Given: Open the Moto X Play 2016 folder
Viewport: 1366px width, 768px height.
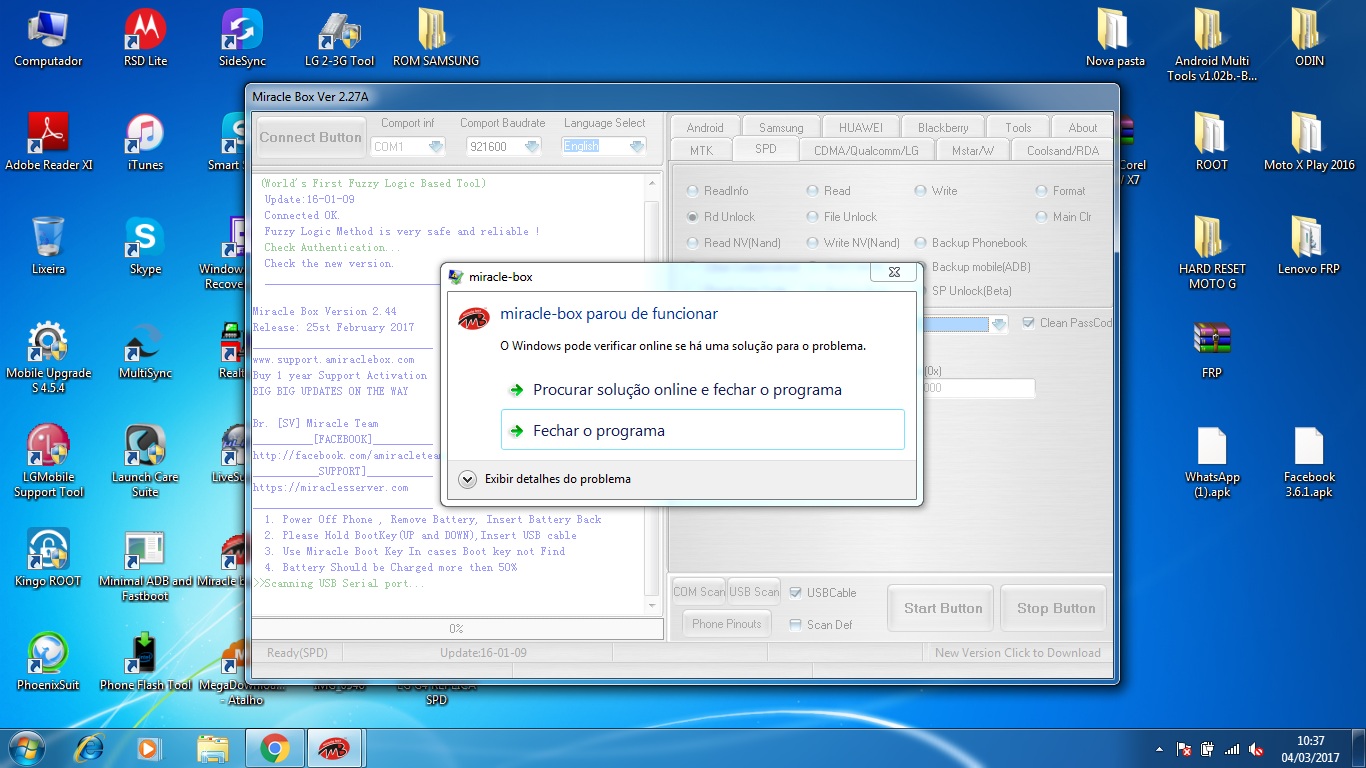Looking at the screenshot, I should pyautogui.click(x=1309, y=142).
